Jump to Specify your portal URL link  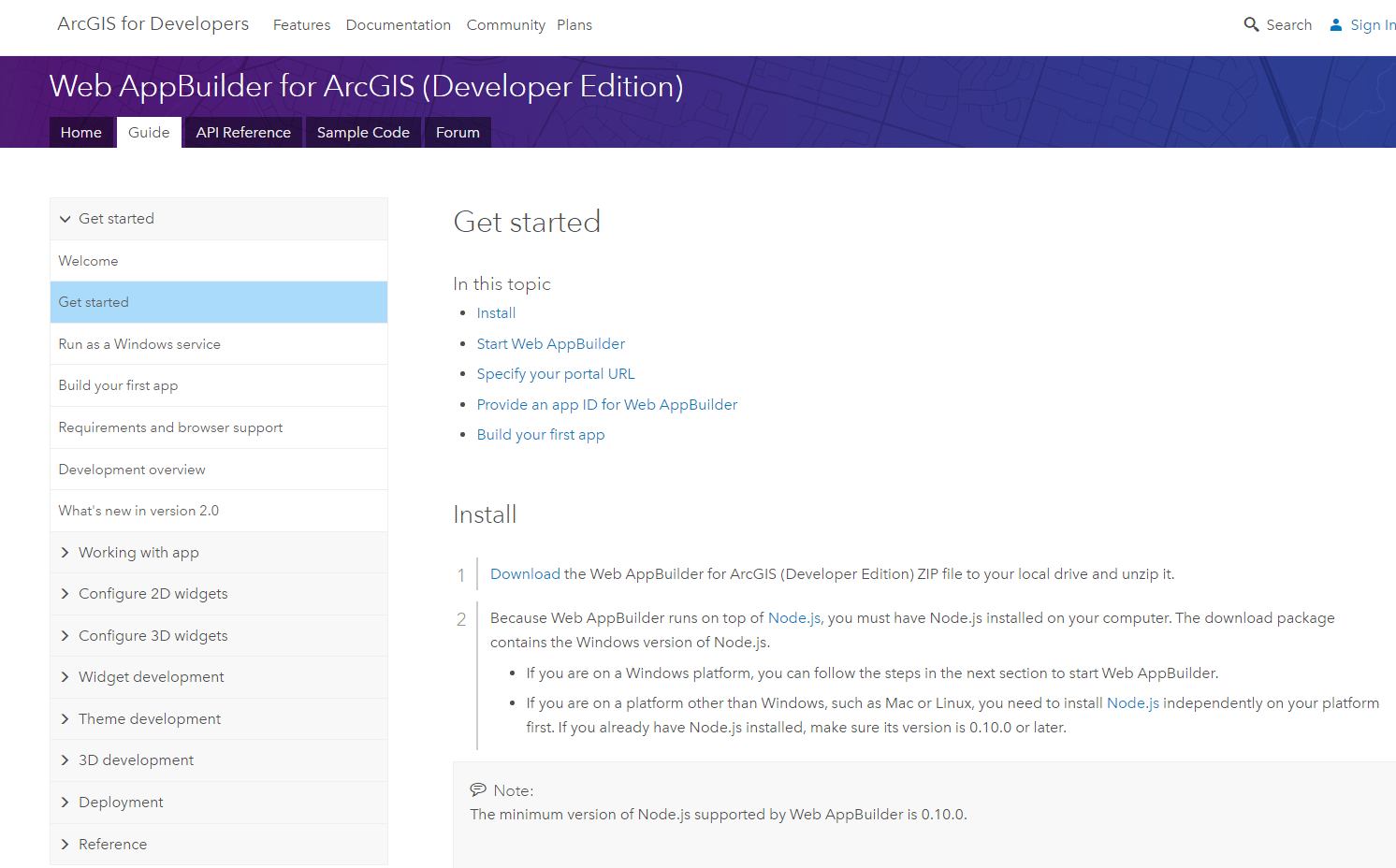[x=556, y=374]
